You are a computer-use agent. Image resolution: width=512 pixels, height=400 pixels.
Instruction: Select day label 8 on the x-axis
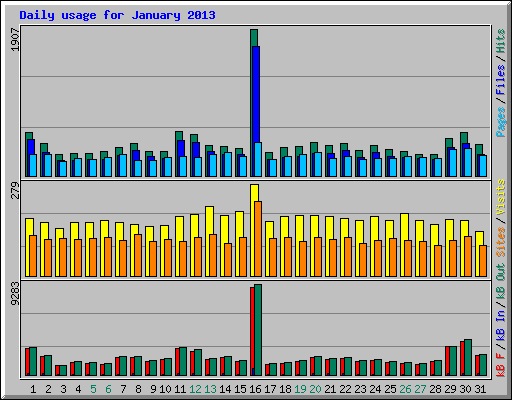click(138, 389)
